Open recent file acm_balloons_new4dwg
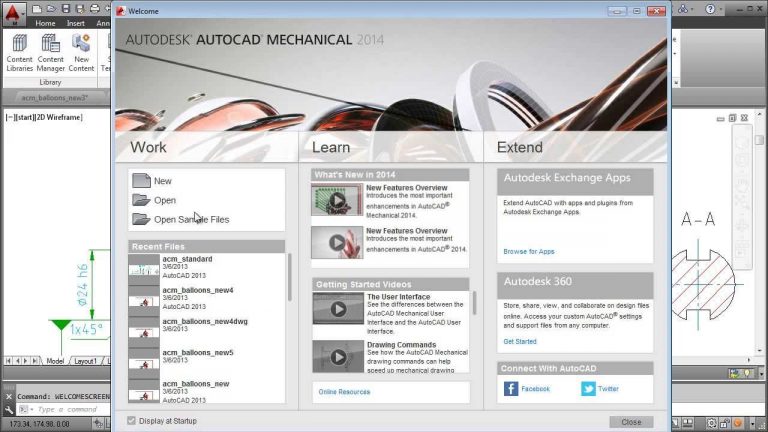Screen dimensions: 768x432 pyautogui.click(x=206, y=330)
